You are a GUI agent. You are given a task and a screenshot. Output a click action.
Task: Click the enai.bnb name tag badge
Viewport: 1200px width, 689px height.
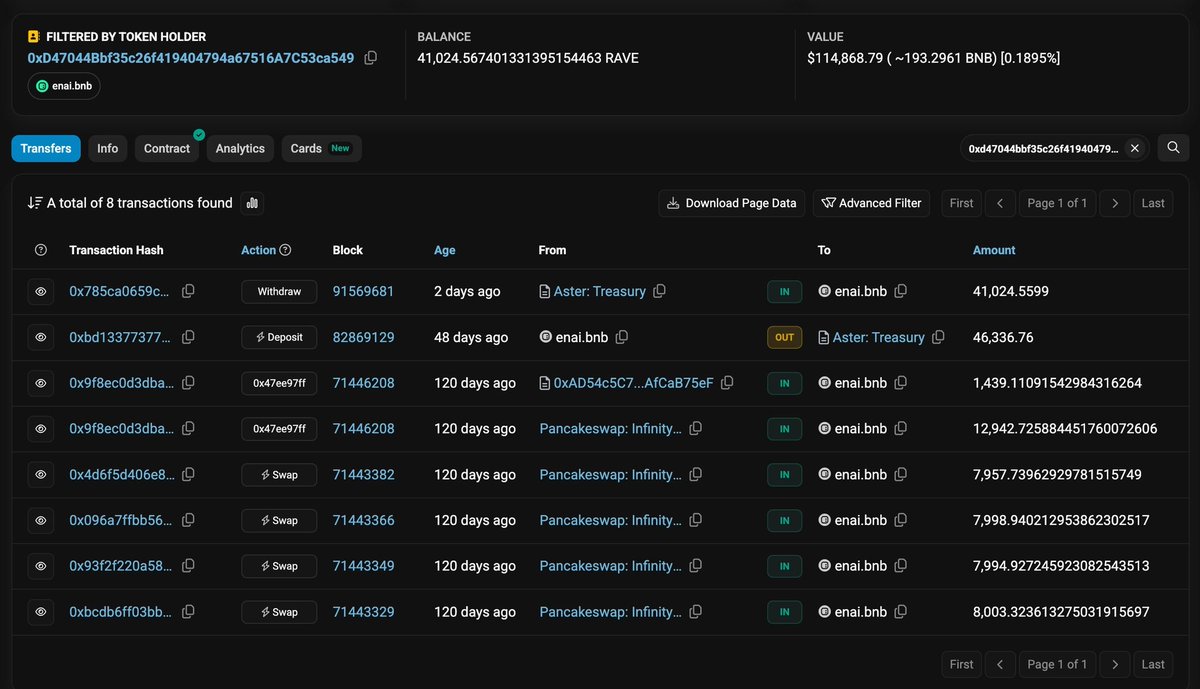[x=64, y=86]
